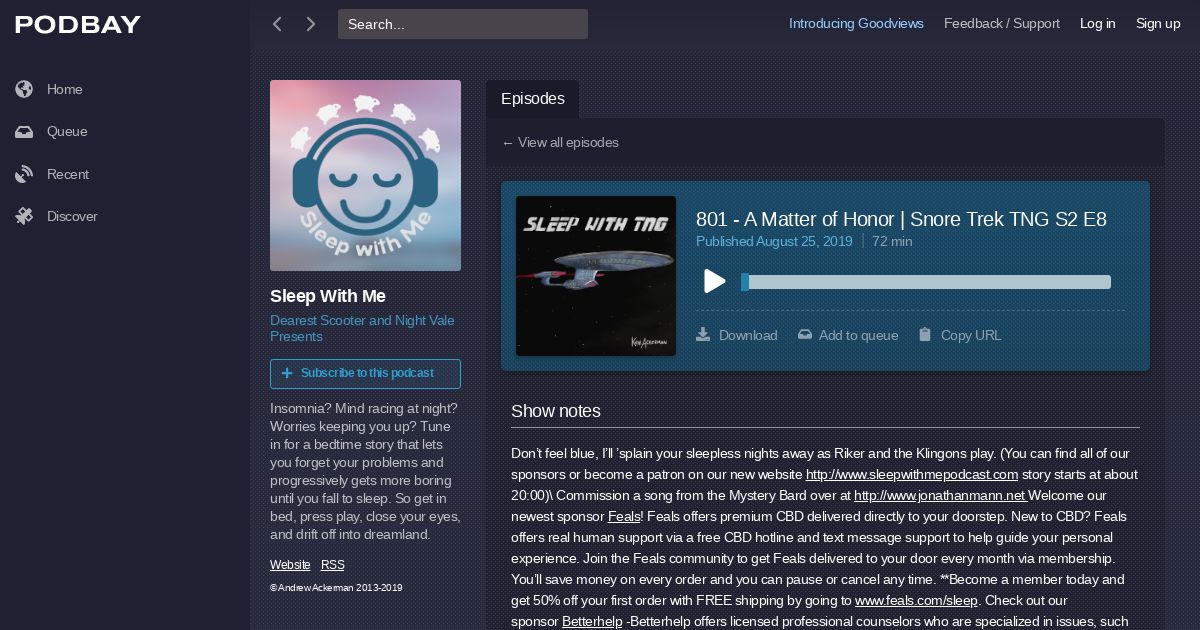1200x630 pixels.
Task: Open Dearest Scooter and Night Vale Presents link
Action: 362,328
